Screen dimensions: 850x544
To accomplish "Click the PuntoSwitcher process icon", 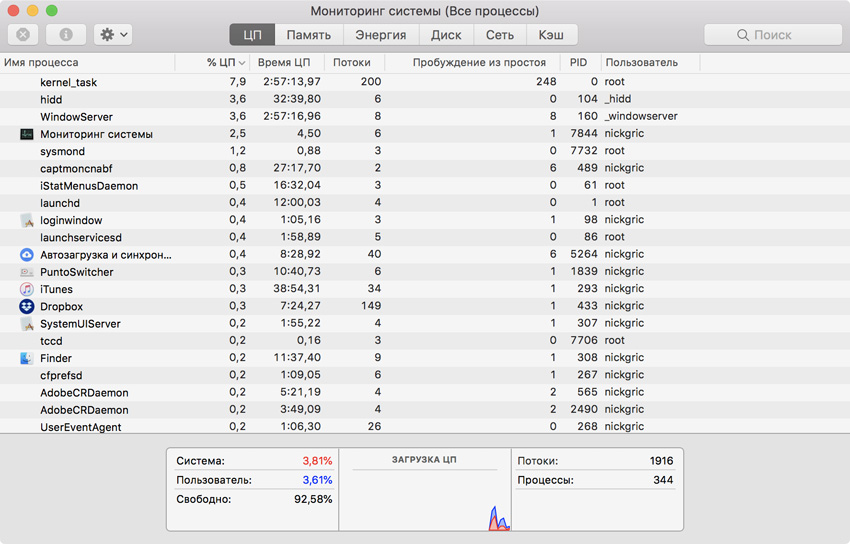I will tap(27, 272).
